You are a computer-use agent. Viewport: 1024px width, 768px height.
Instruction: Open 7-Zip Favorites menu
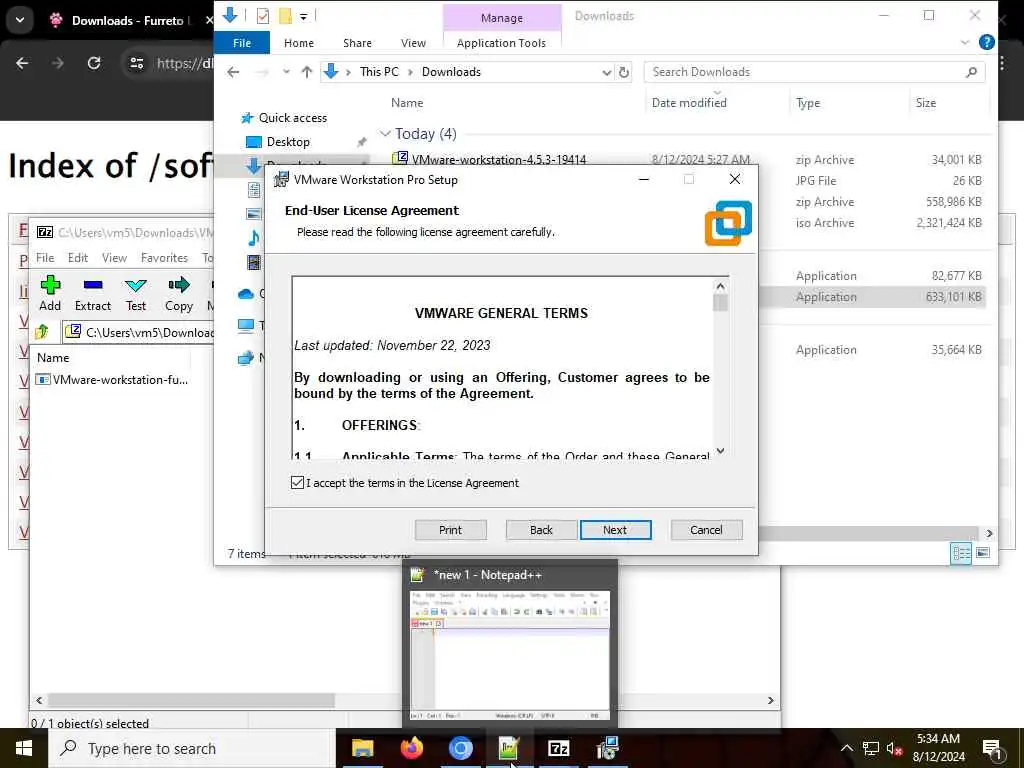coord(164,258)
